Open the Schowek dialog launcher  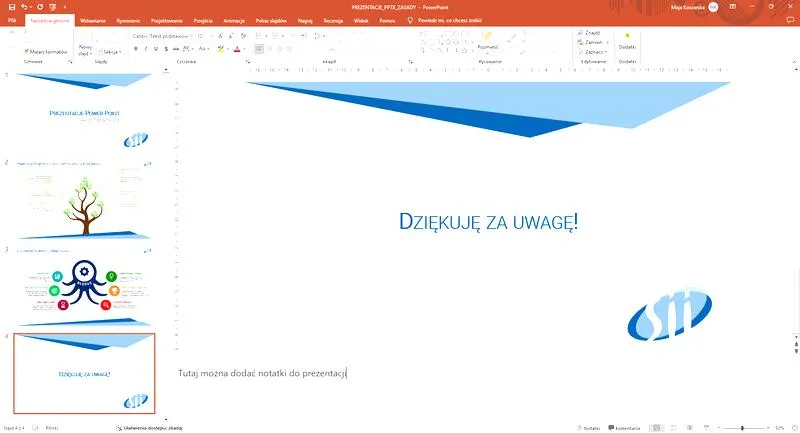(x=70, y=62)
